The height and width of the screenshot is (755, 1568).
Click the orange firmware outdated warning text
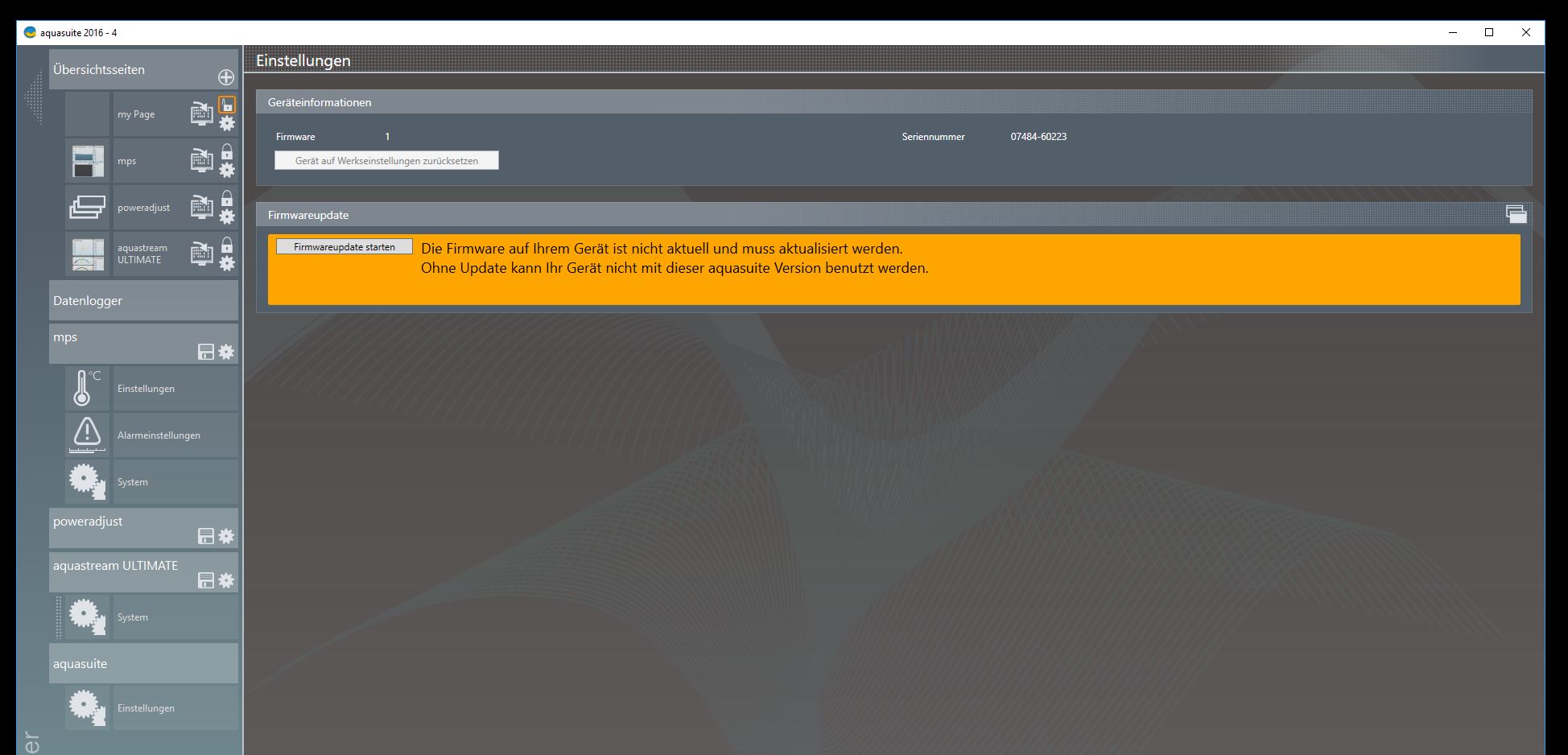pyautogui.click(x=675, y=258)
